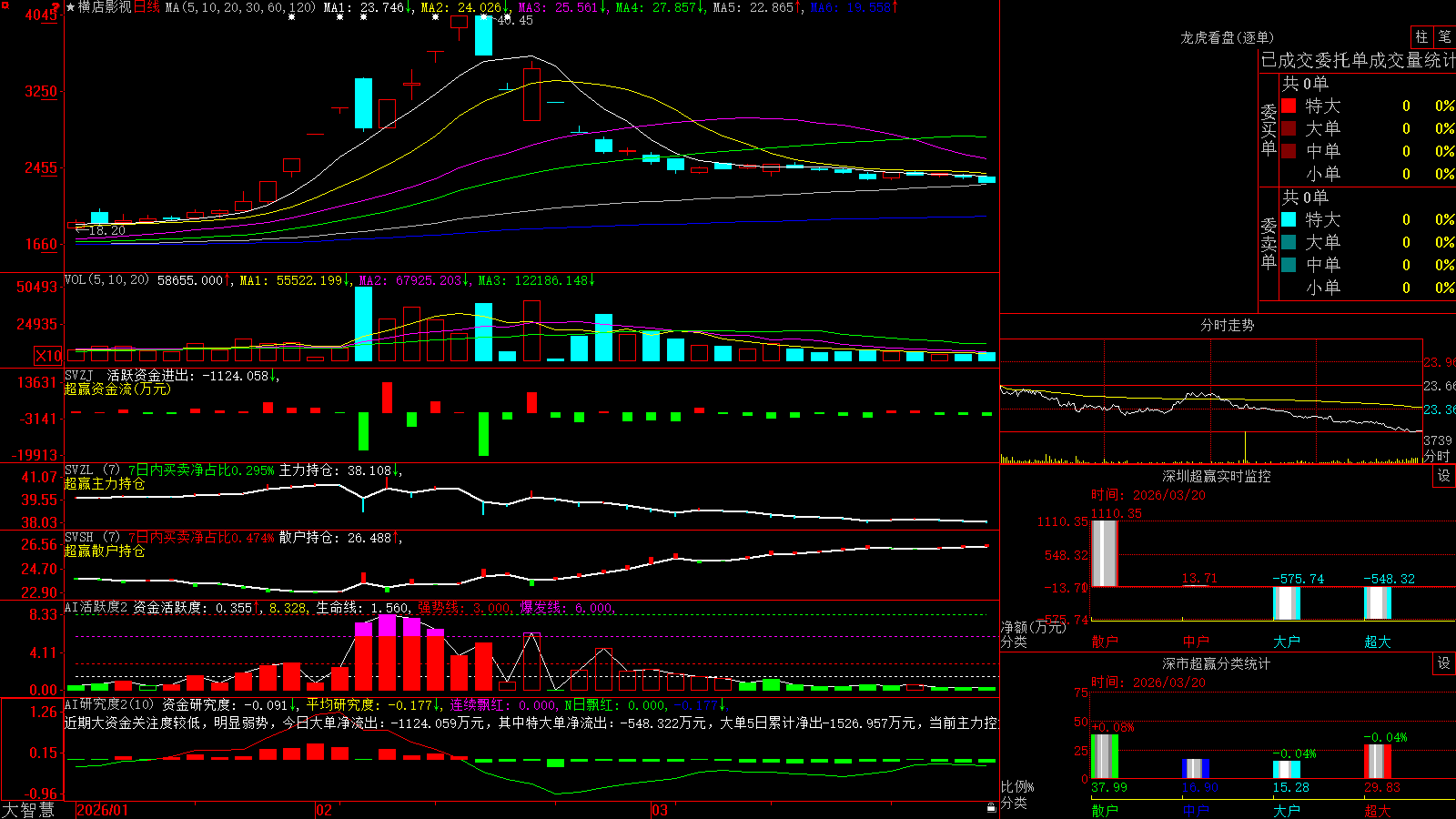This screenshot has width=1456, height=819.
Task: Click the 03 month marker on timeline
Action: click(x=660, y=810)
